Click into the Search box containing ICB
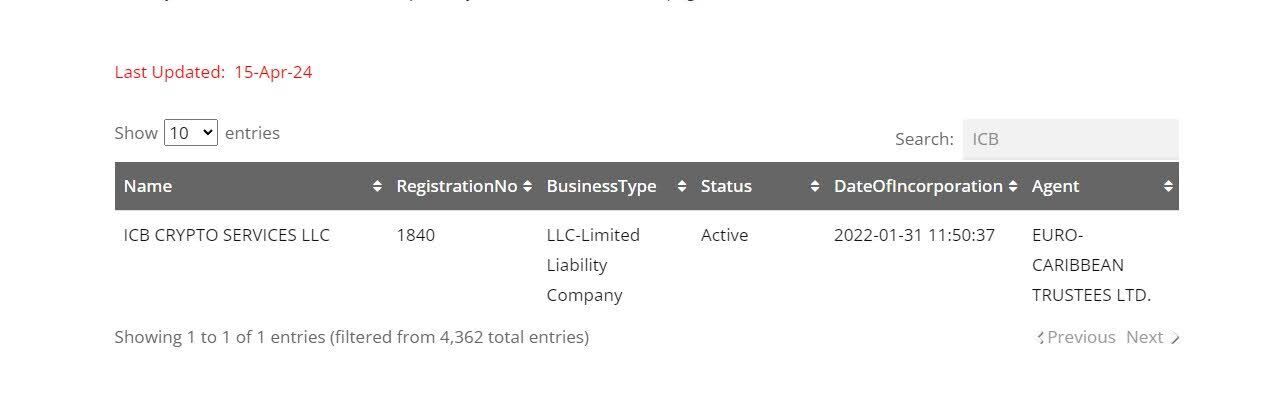The image size is (1281, 406). [x=1070, y=139]
